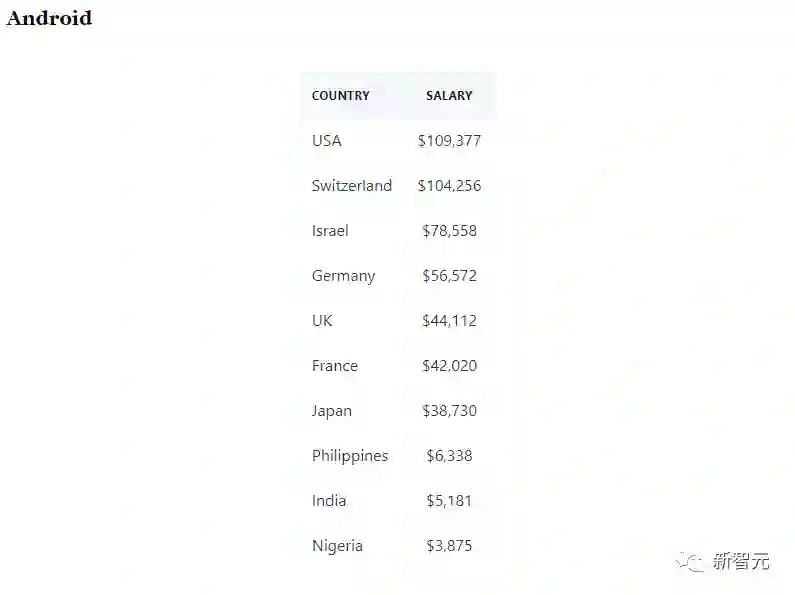Select the USA country cell

(326, 141)
